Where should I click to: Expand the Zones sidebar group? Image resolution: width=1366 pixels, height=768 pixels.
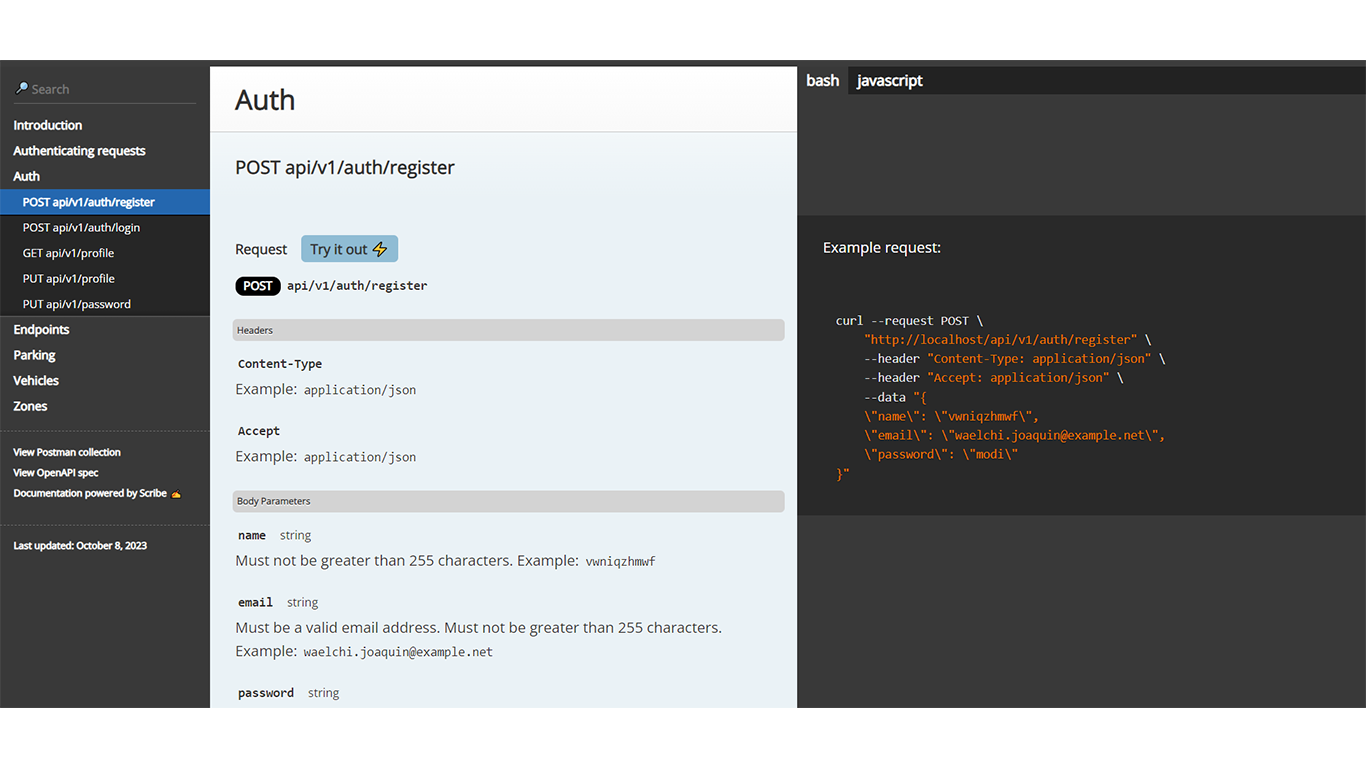30,406
